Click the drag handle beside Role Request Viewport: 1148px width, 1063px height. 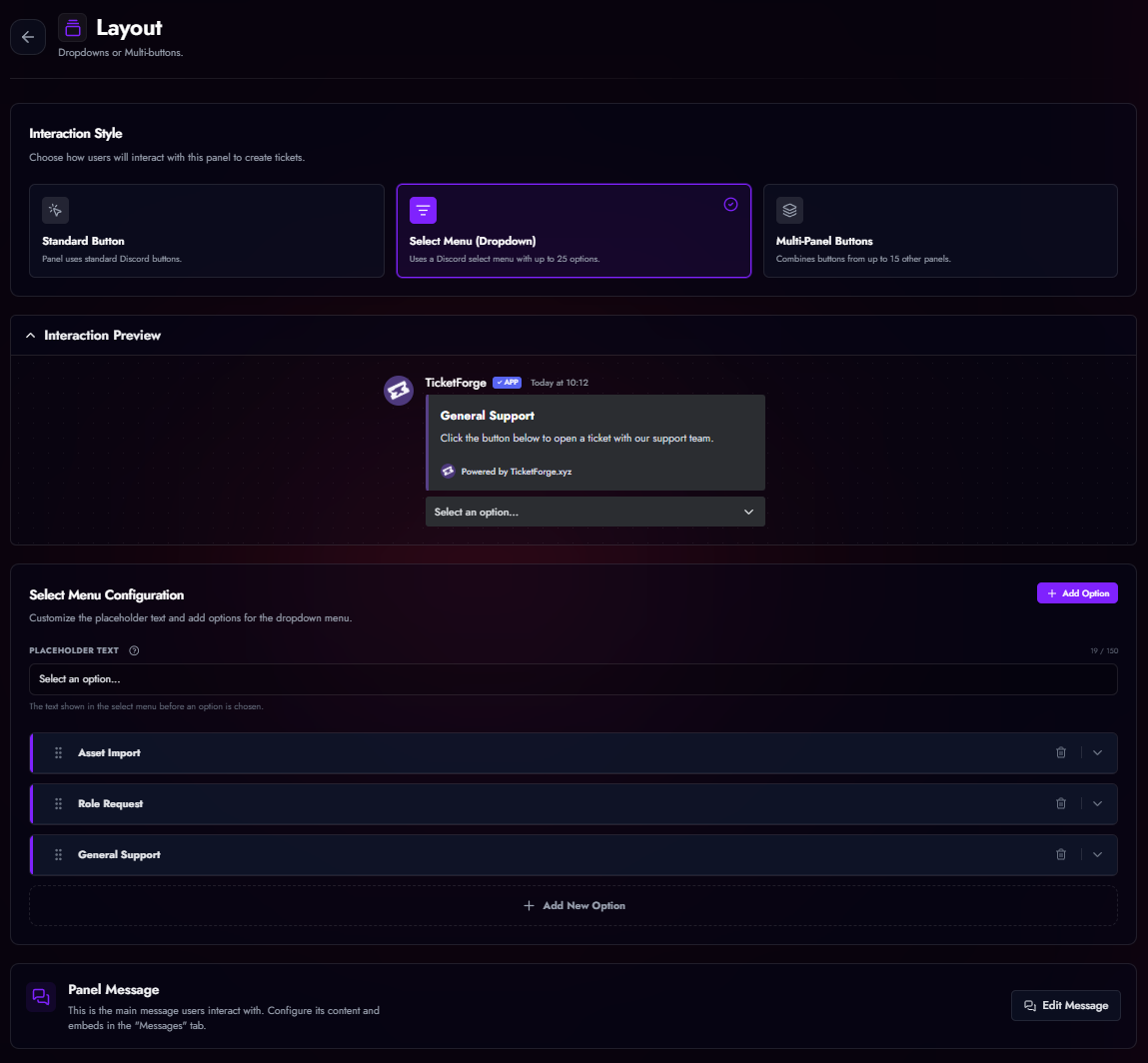pyautogui.click(x=58, y=803)
